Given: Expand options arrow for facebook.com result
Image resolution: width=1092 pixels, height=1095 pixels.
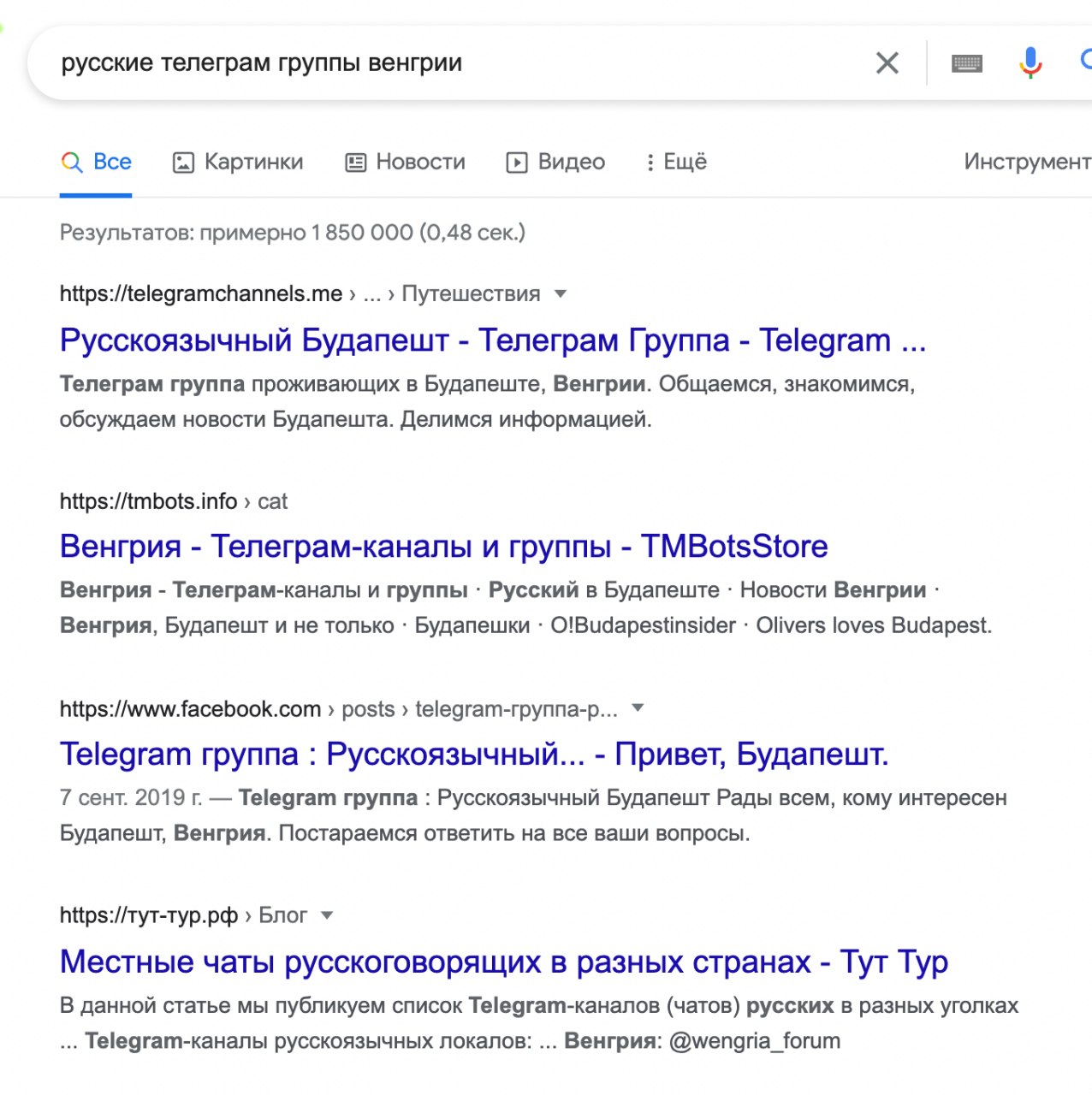Looking at the screenshot, I should [638, 708].
